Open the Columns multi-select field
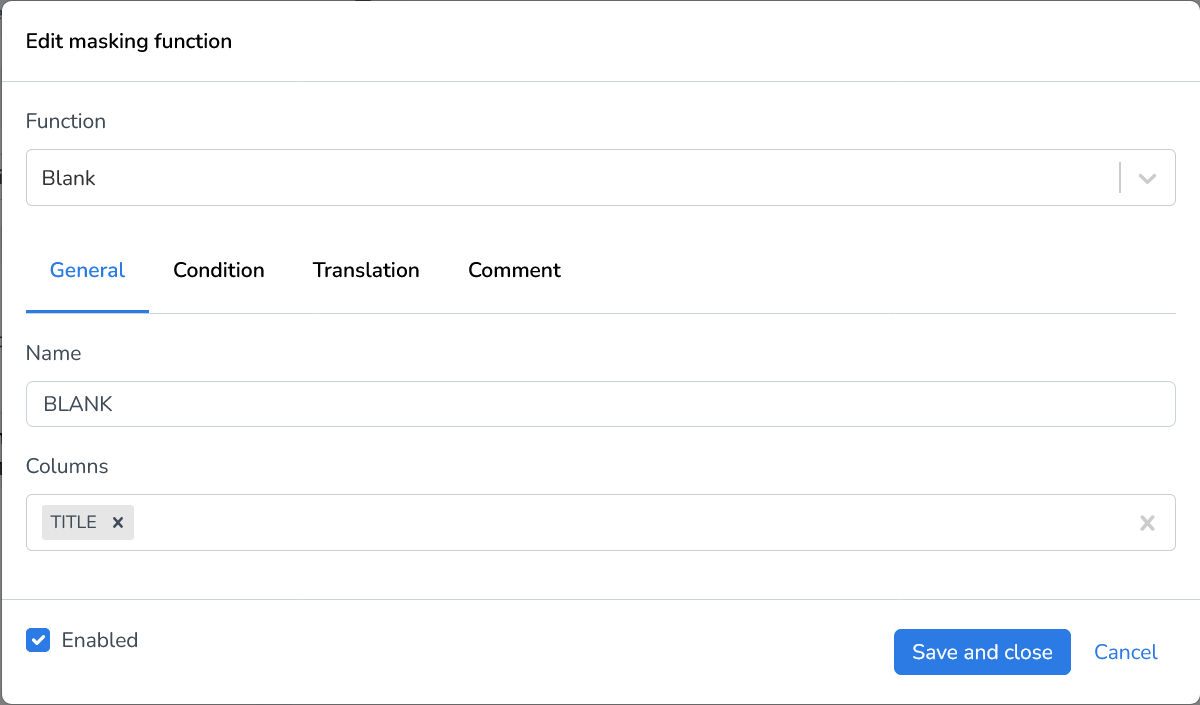 (x=630, y=522)
